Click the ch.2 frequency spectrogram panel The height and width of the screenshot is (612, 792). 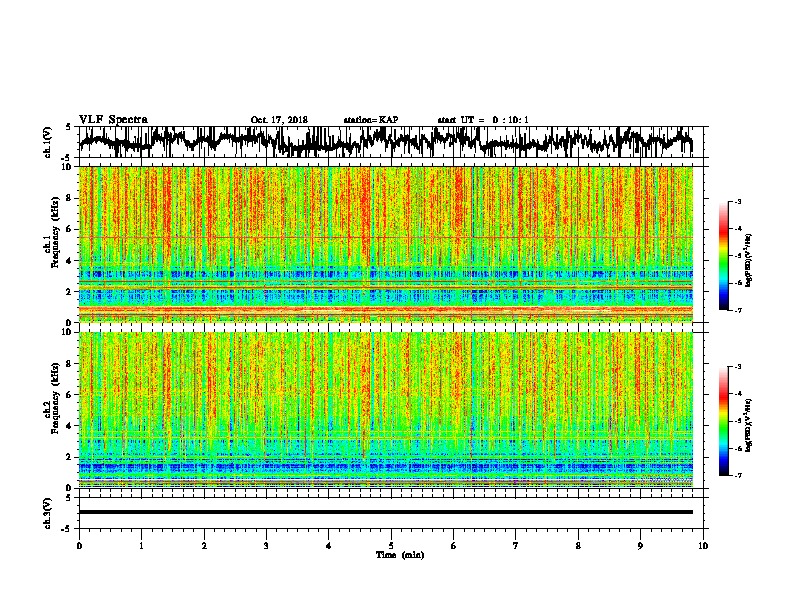click(386, 410)
